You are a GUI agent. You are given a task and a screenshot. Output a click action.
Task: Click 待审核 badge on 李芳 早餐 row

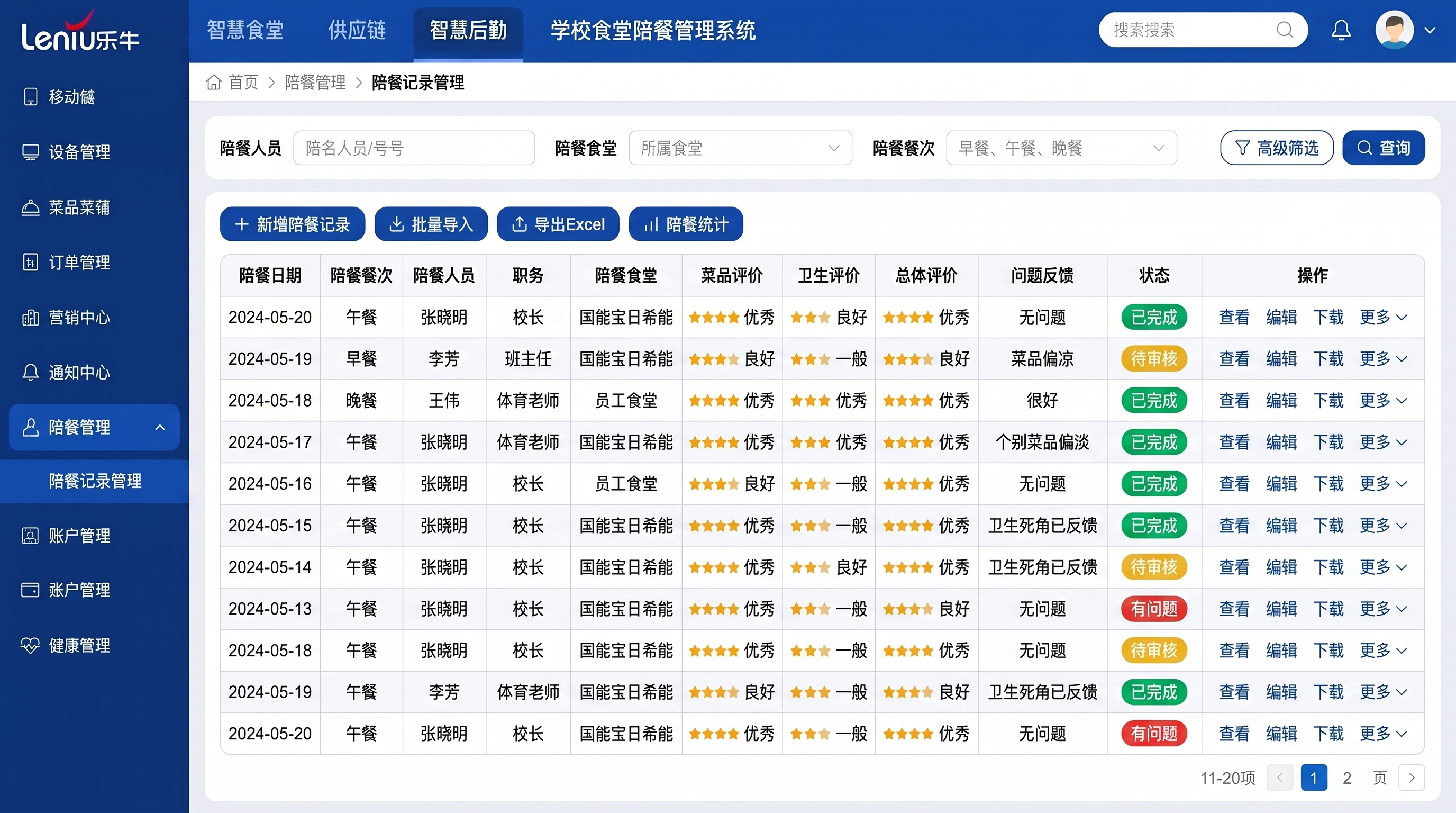(x=1153, y=359)
